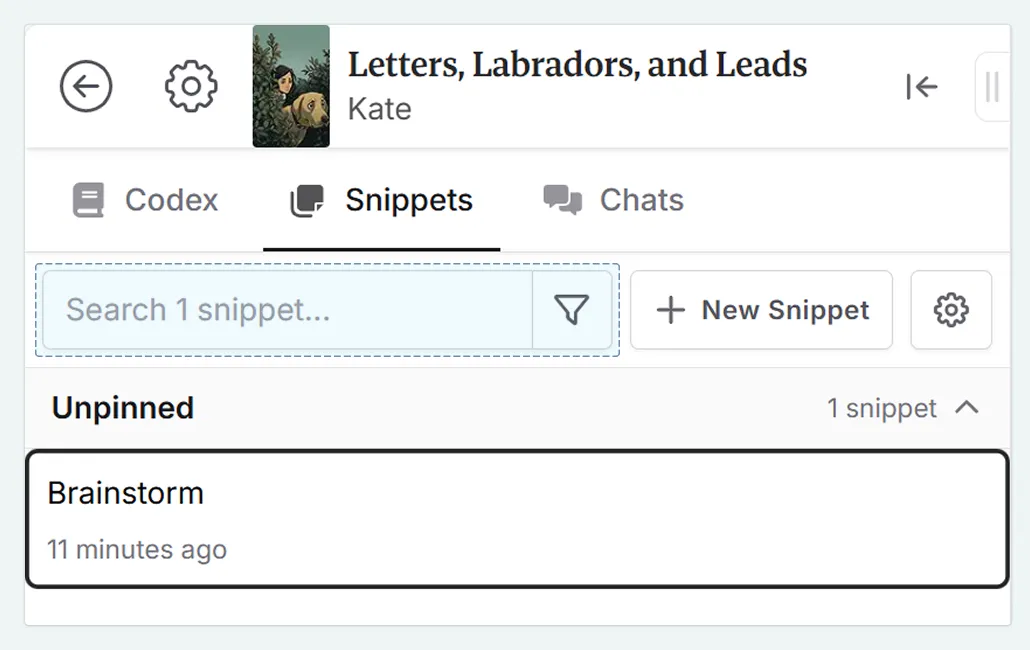Open the Chats tab
The image size is (1030, 650).
click(613, 199)
